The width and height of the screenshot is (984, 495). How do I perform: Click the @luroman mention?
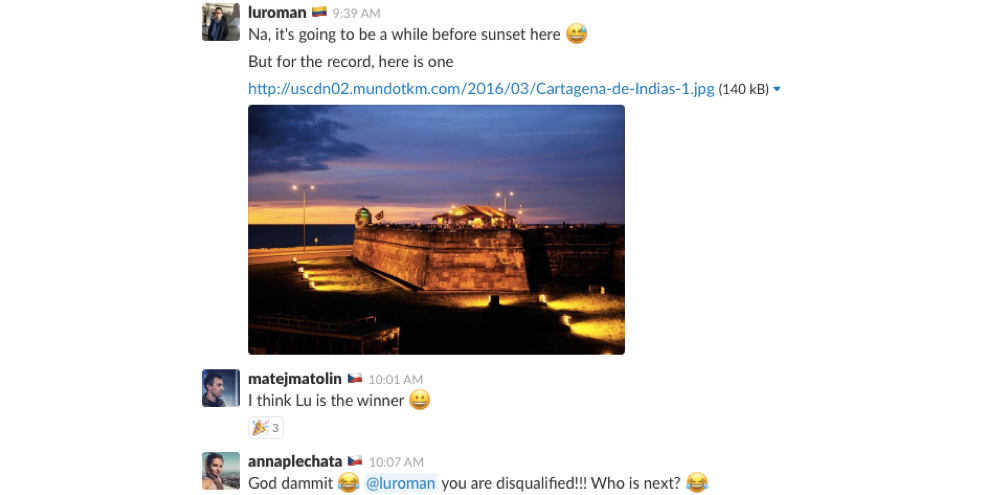[x=400, y=483]
